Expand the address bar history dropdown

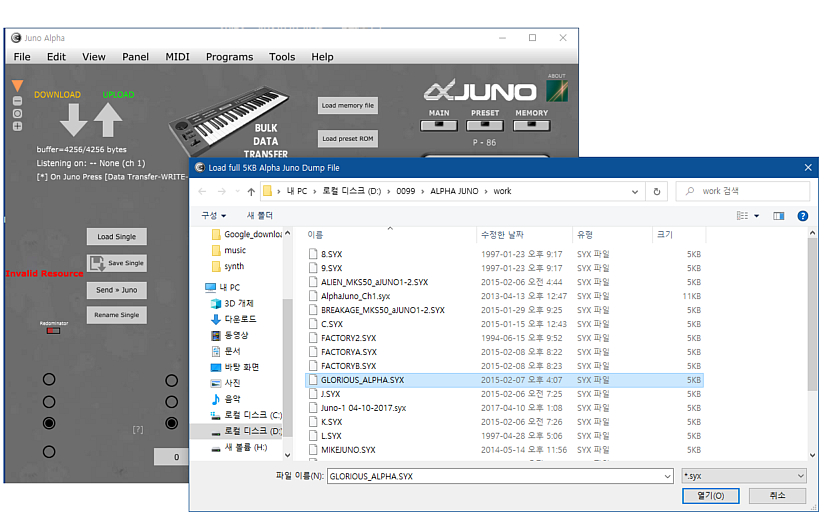click(635, 191)
